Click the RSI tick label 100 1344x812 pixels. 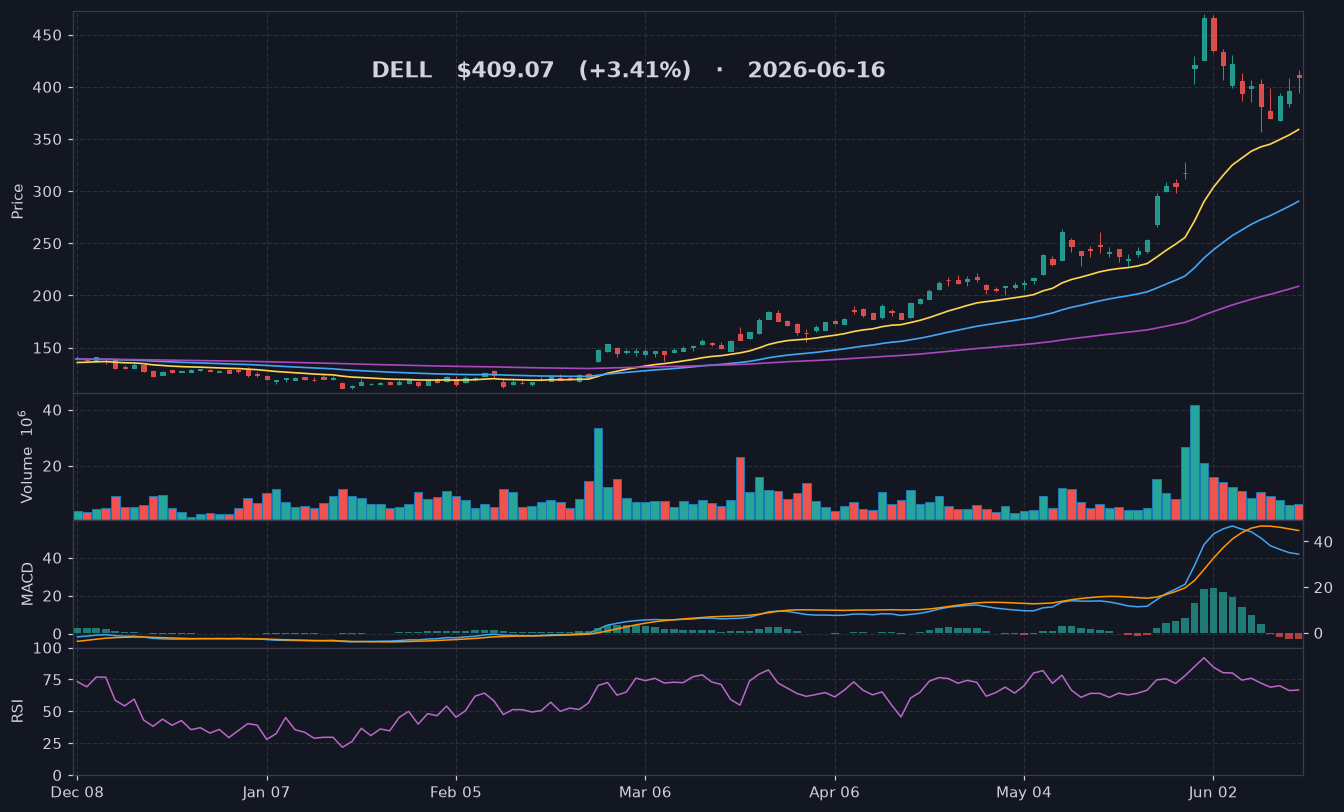click(x=50, y=649)
